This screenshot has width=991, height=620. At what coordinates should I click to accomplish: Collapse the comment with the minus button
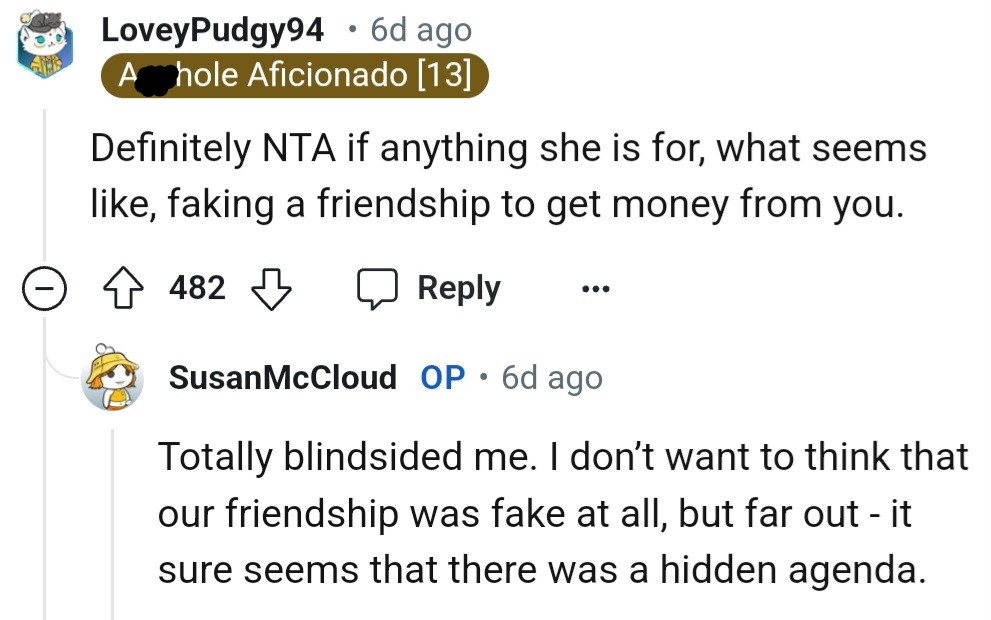(x=43, y=289)
